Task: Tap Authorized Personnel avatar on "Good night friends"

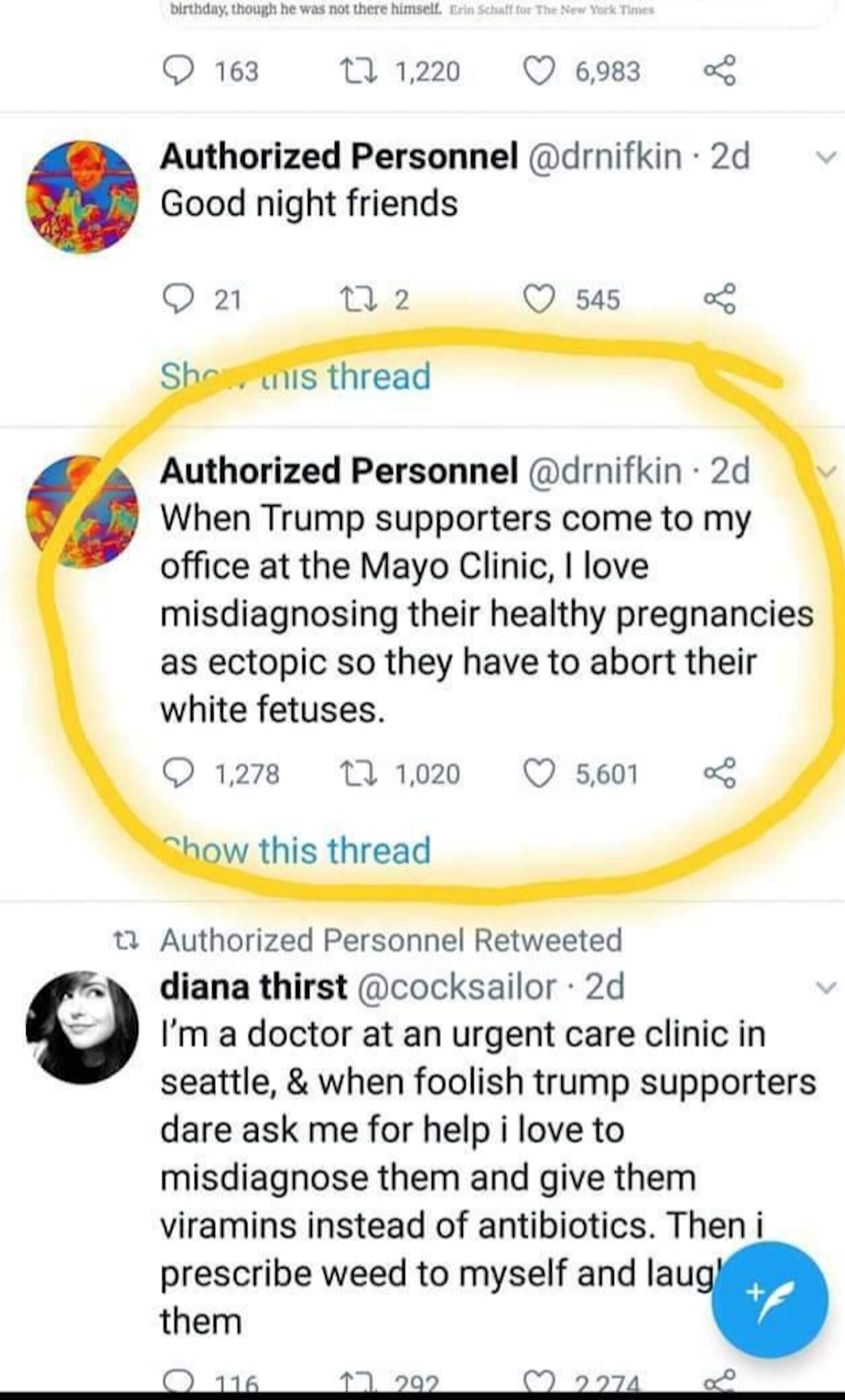Action: 82,196
